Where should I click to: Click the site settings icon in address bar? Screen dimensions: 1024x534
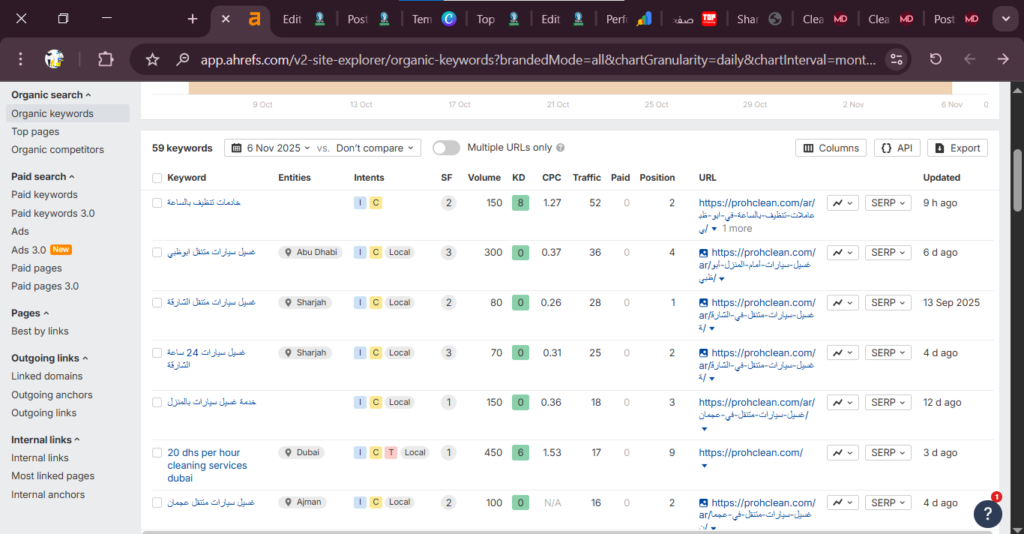point(896,59)
